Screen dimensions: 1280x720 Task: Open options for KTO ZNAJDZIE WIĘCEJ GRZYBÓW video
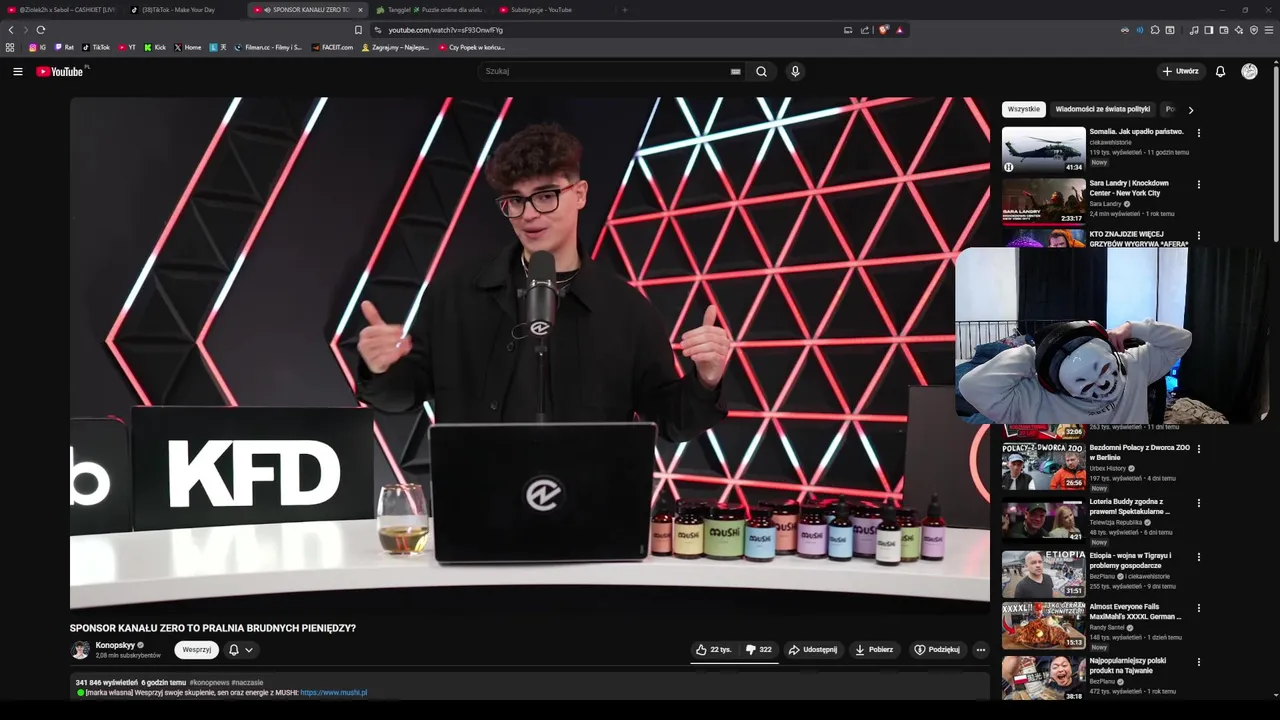[x=1199, y=235]
